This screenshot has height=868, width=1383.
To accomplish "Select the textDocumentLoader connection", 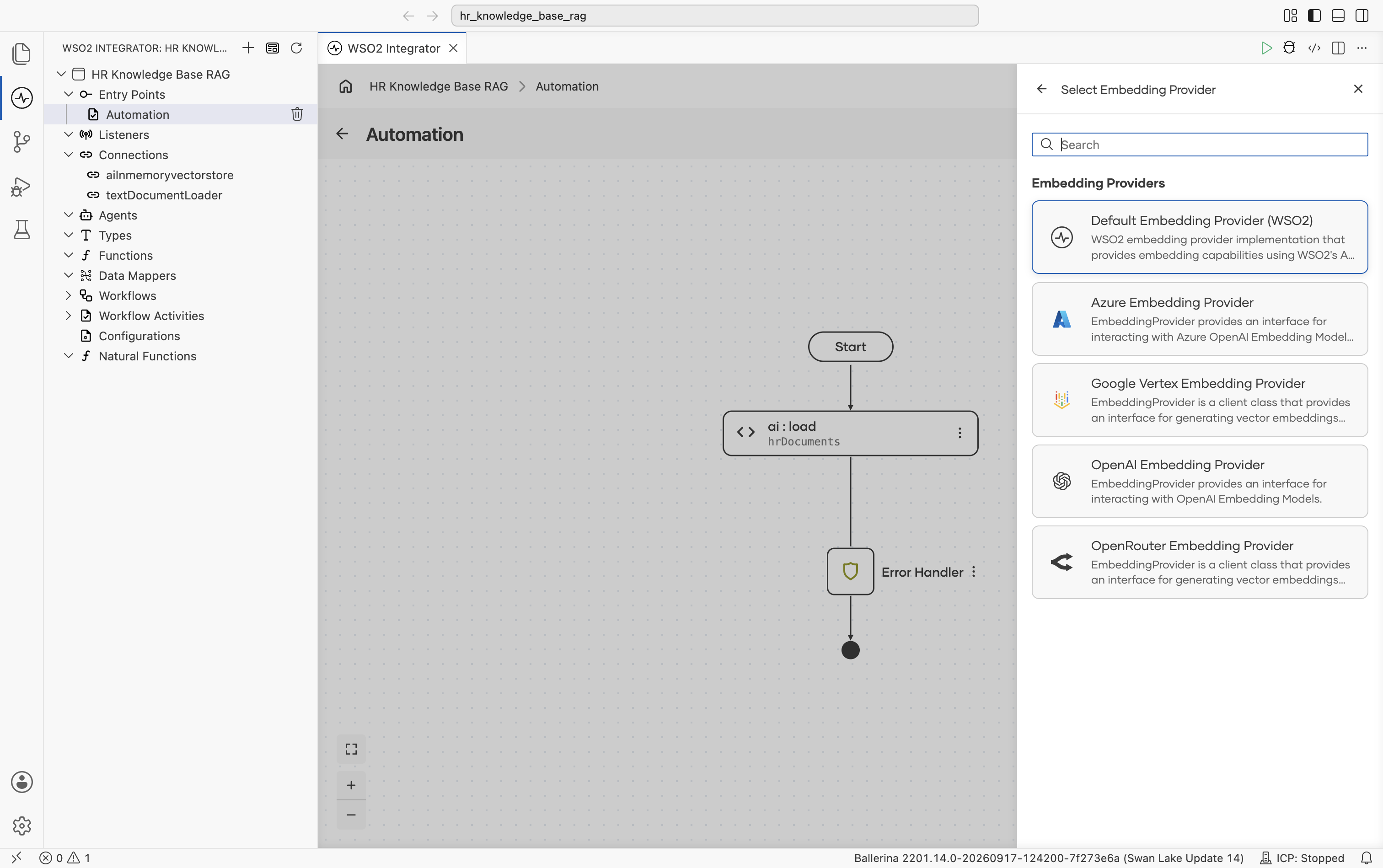I will point(164,195).
